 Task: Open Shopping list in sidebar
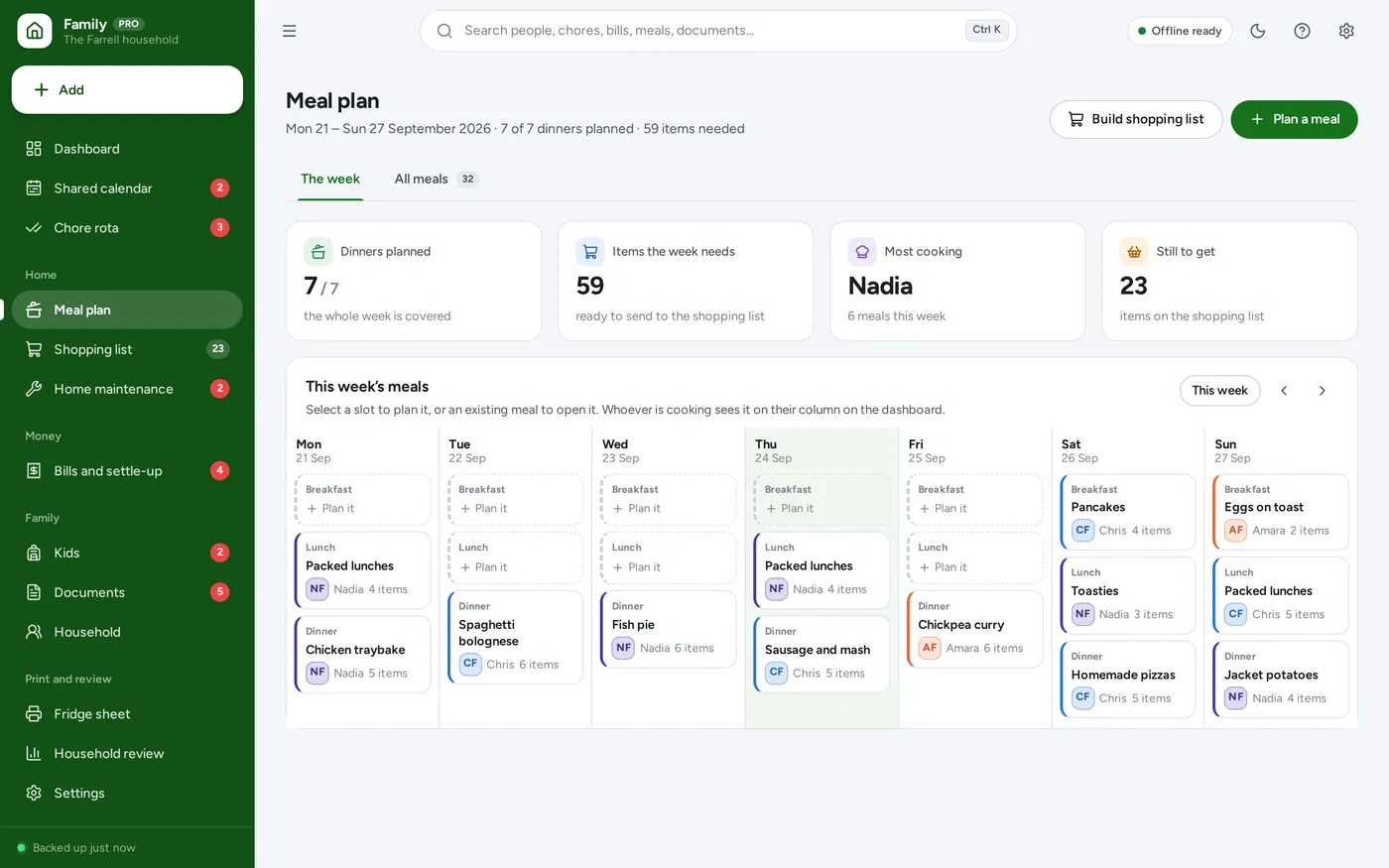(127, 349)
